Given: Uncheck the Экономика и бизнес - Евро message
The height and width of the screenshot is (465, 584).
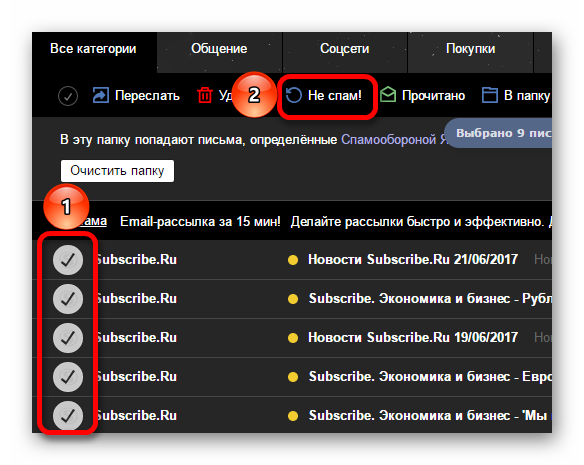Looking at the screenshot, I should coord(68,377).
